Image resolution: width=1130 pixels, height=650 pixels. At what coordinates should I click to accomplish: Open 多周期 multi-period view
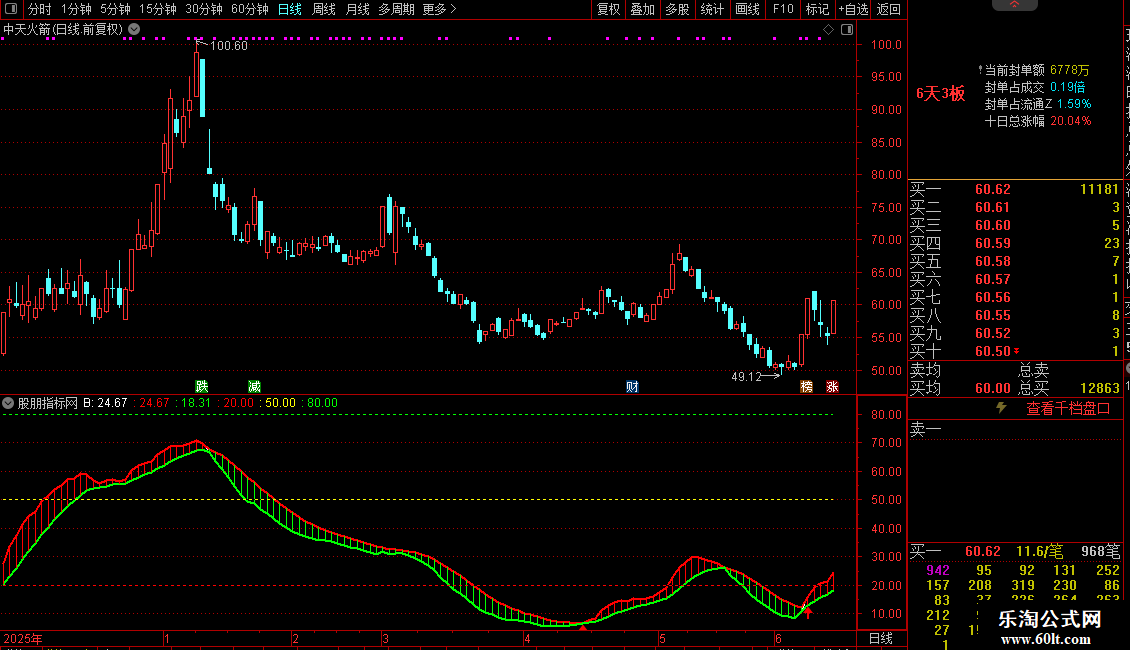click(396, 9)
